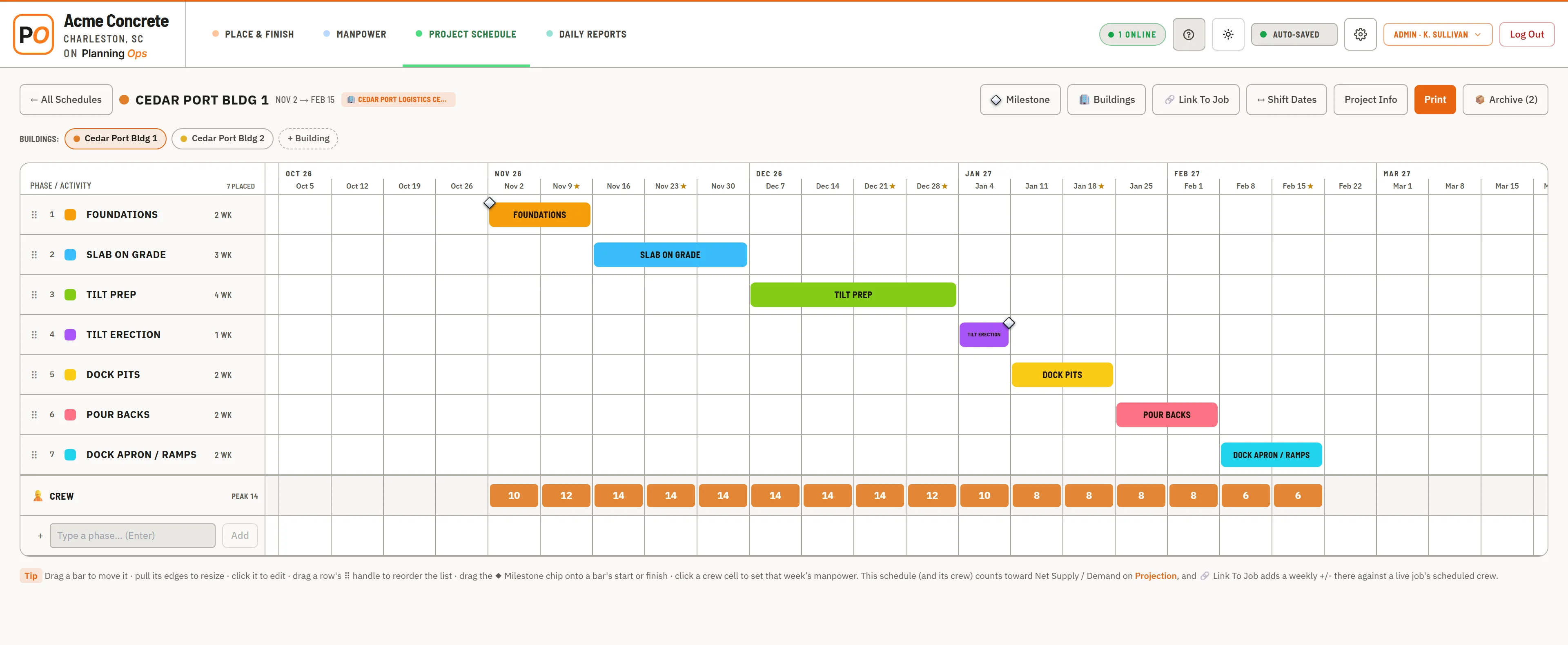The height and width of the screenshot is (645, 1568).
Task: Click the Add phase button
Action: click(240, 536)
